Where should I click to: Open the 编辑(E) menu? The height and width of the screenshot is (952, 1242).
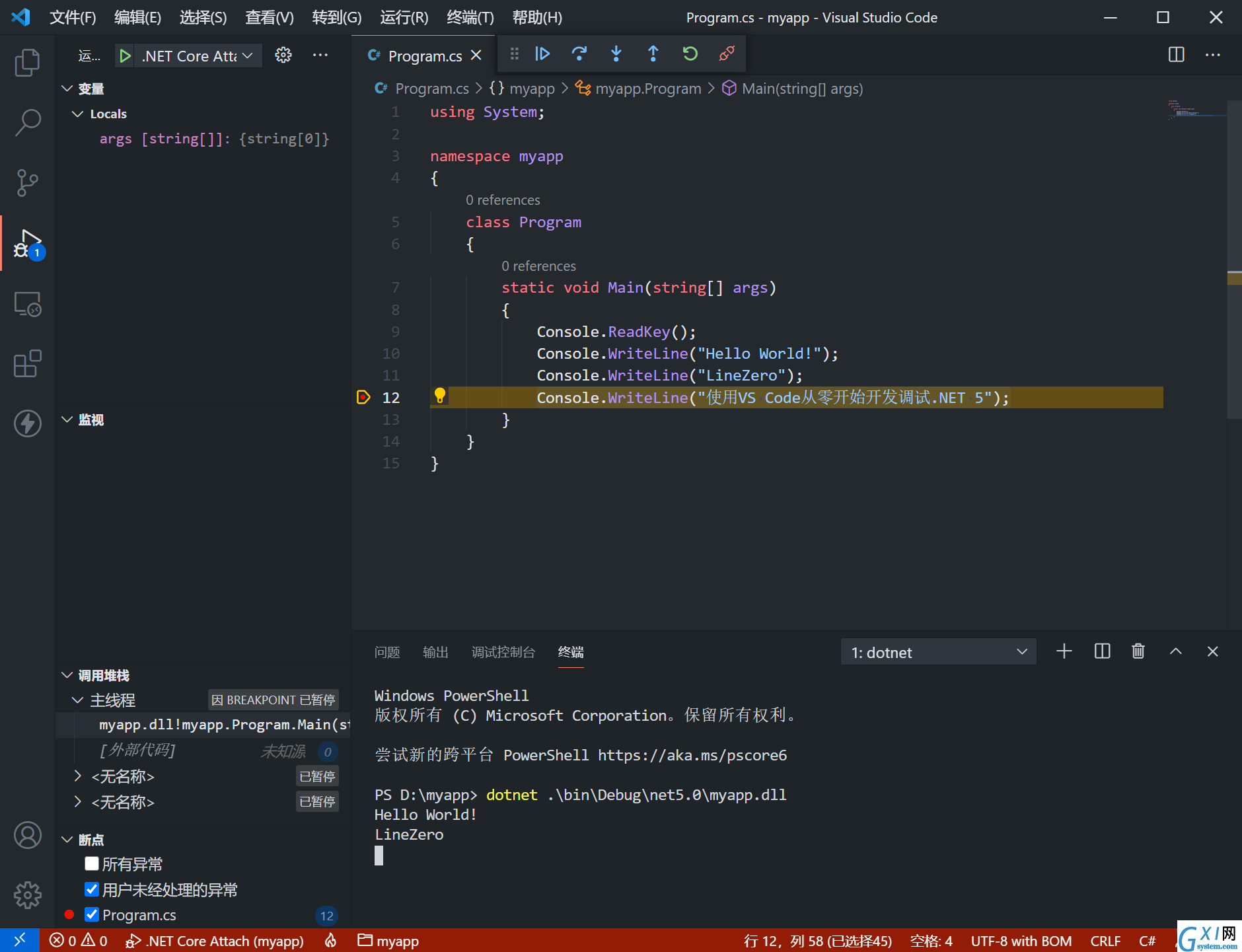[137, 18]
